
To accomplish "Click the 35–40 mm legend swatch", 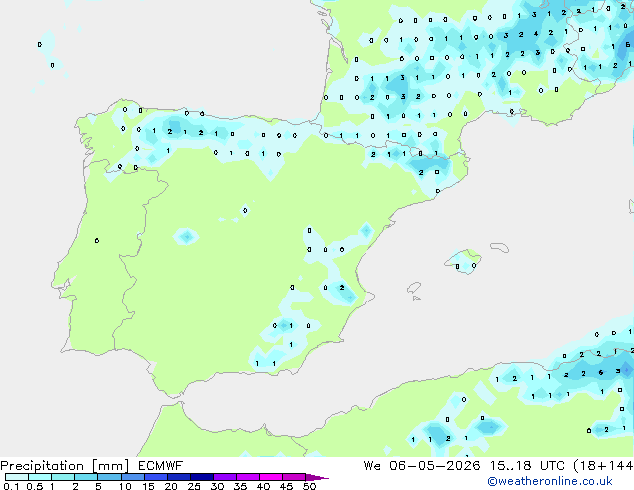I will click(248, 477).
